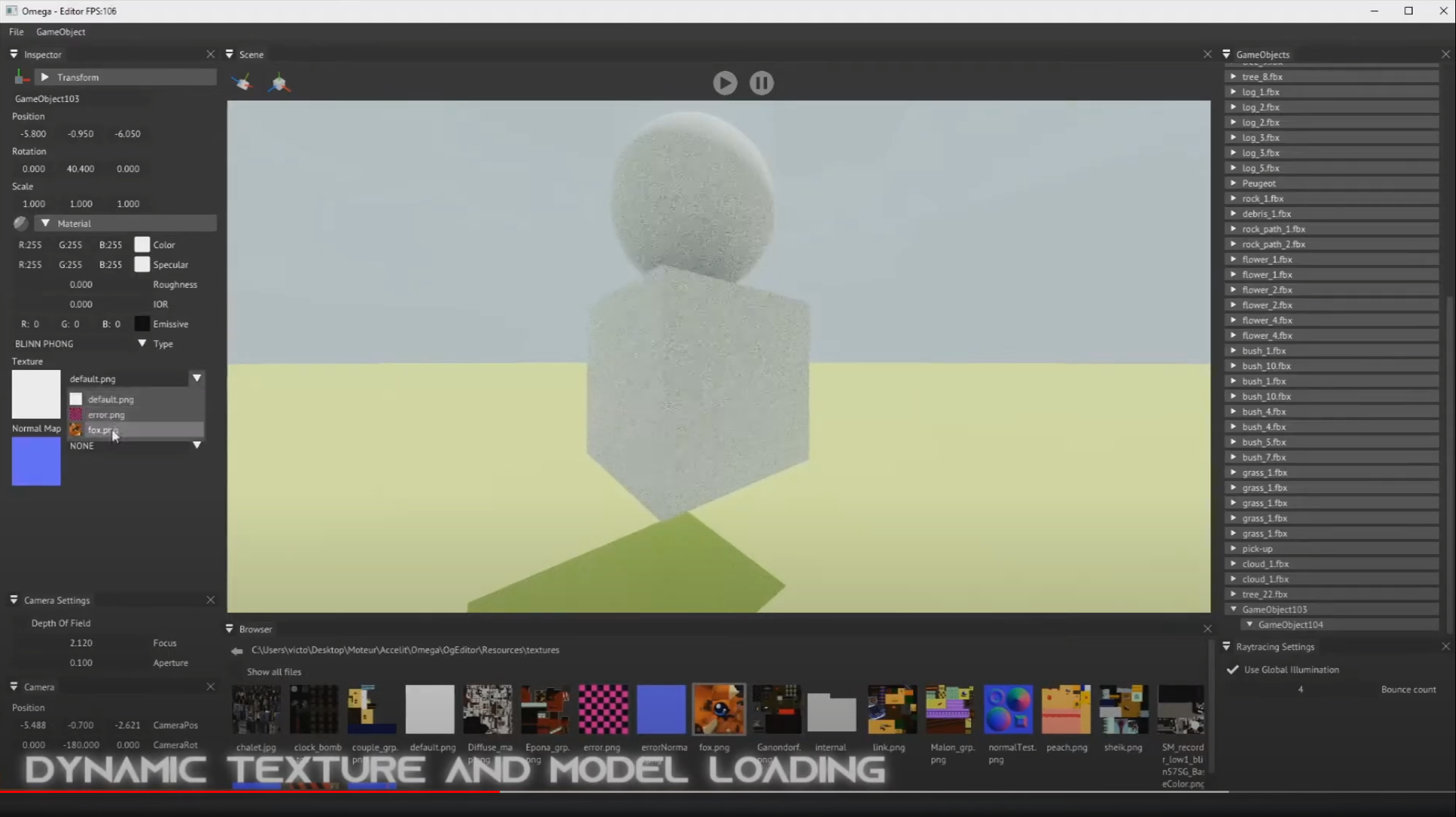Click the material preview sphere icon in Inspector
Viewport: 1456px width, 817px height.
[20, 223]
